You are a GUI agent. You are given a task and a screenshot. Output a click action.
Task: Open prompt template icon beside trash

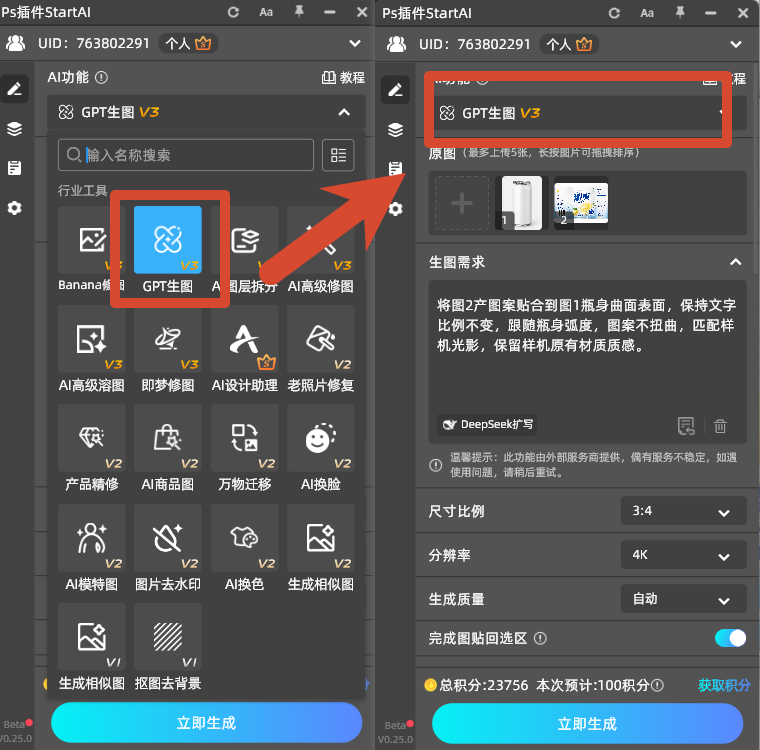click(x=686, y=426)
